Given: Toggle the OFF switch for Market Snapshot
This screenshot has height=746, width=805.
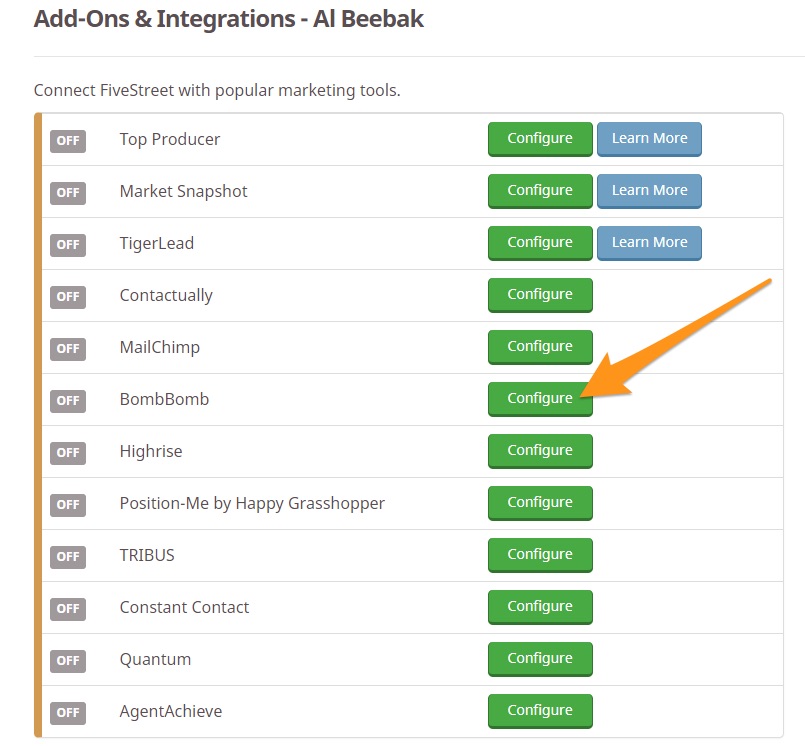Looking at the screenshot, I should tap(68, 193).
